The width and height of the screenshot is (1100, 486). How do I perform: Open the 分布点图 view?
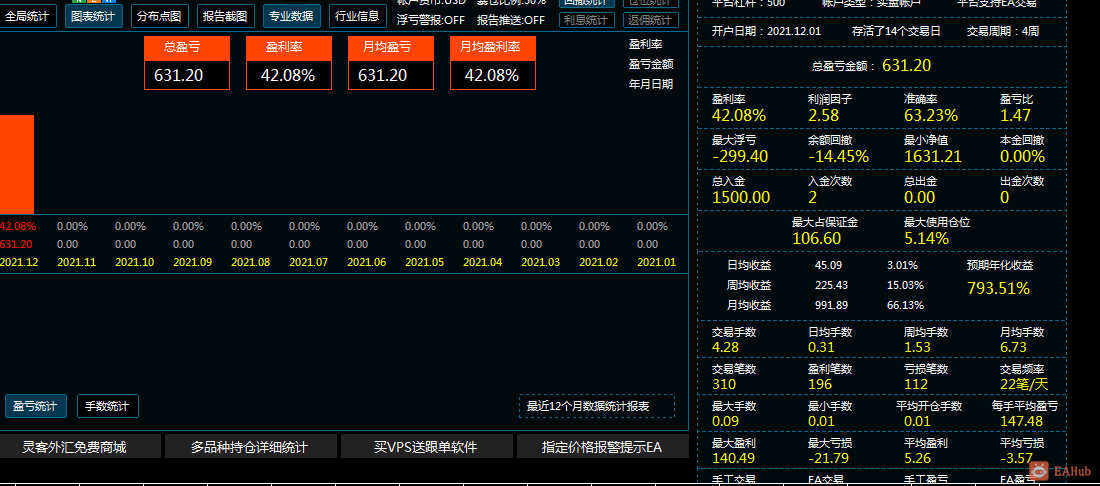click(159, 15)
